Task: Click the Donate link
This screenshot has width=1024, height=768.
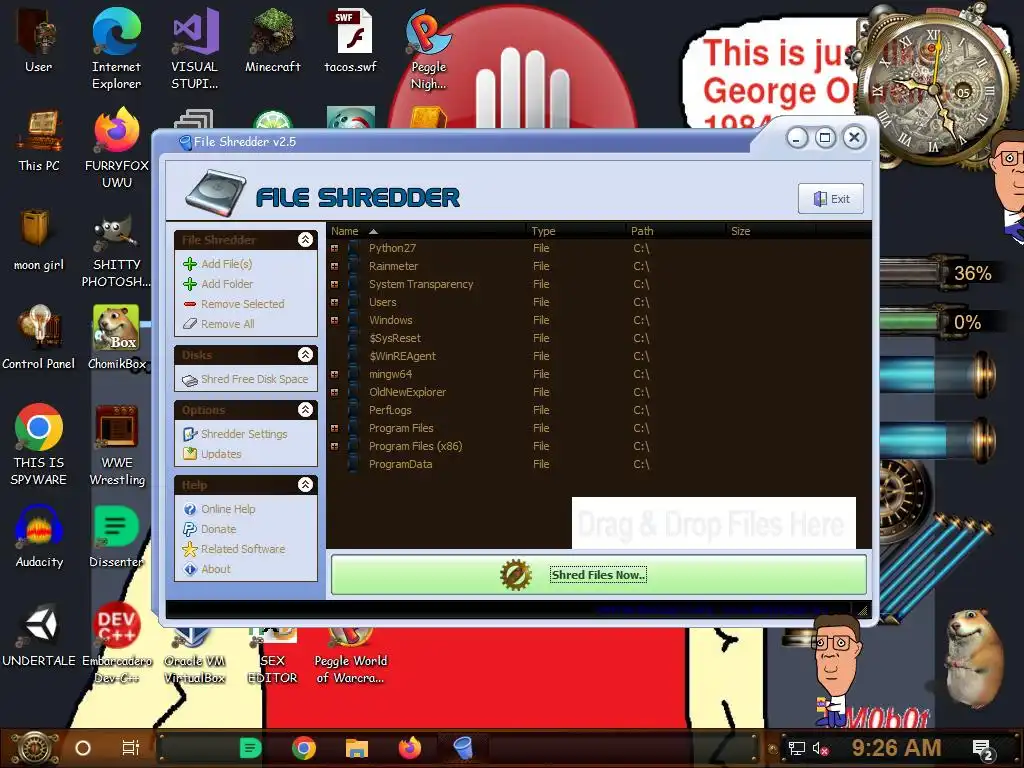Action: pyautogui.click(x=218, y=529)
